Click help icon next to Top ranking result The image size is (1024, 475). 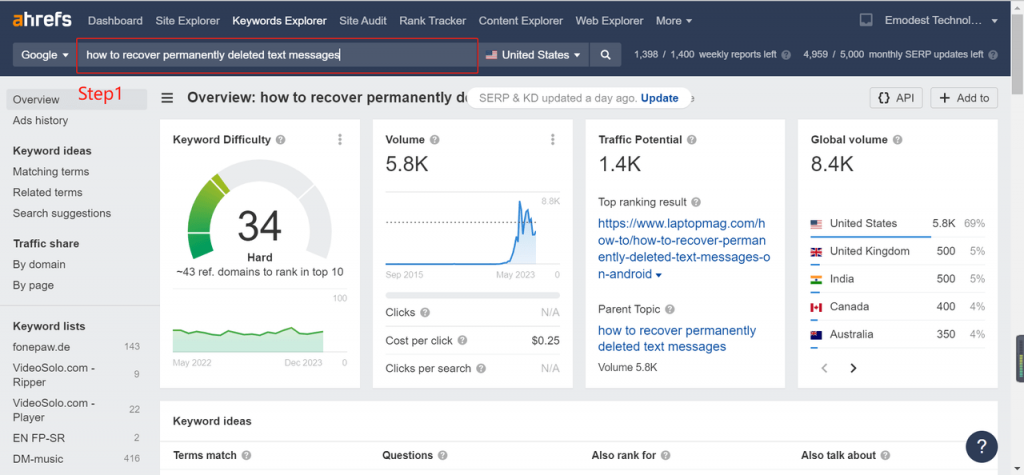point(696,203)
